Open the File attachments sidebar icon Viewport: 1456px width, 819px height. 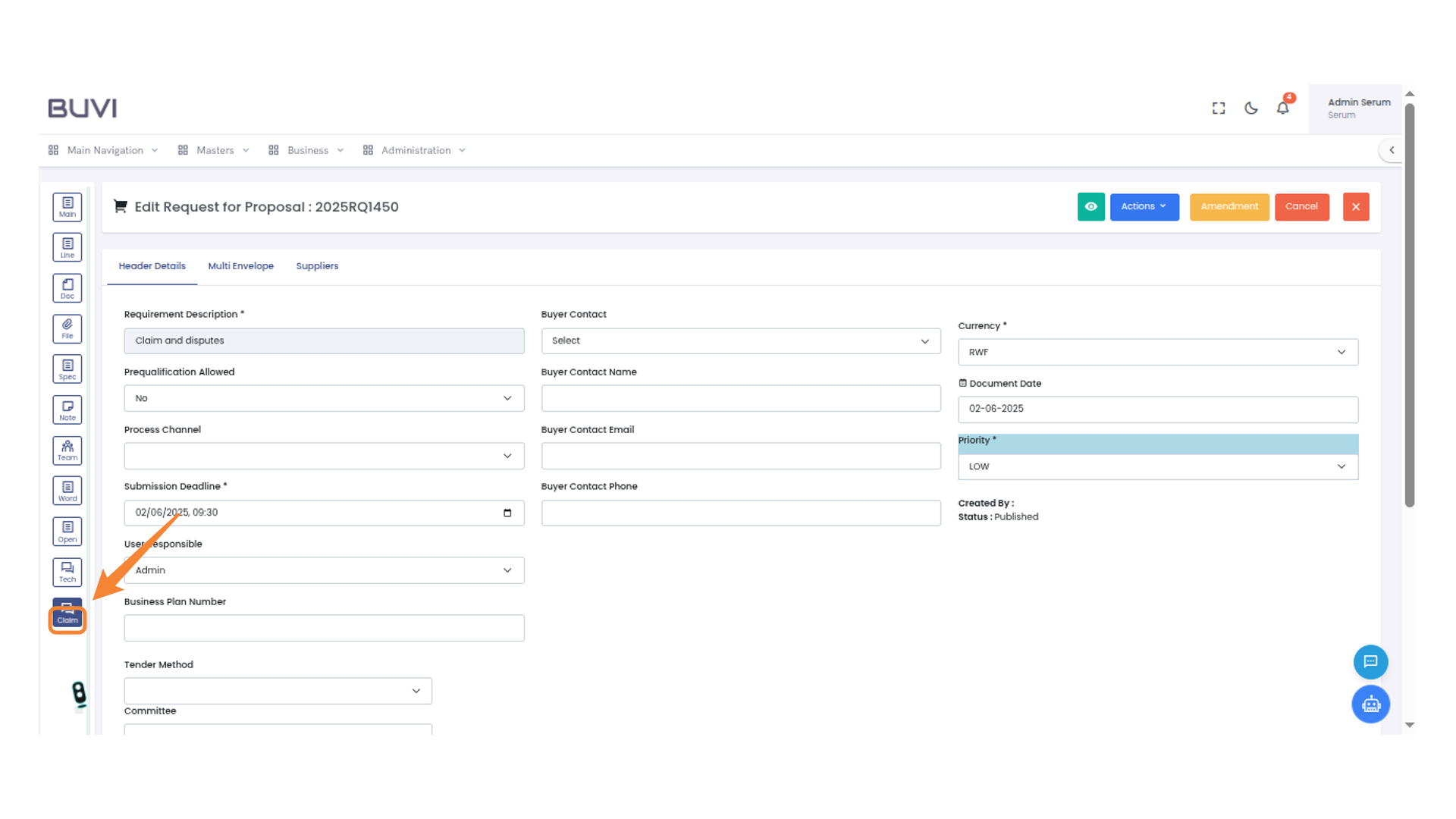67,328
